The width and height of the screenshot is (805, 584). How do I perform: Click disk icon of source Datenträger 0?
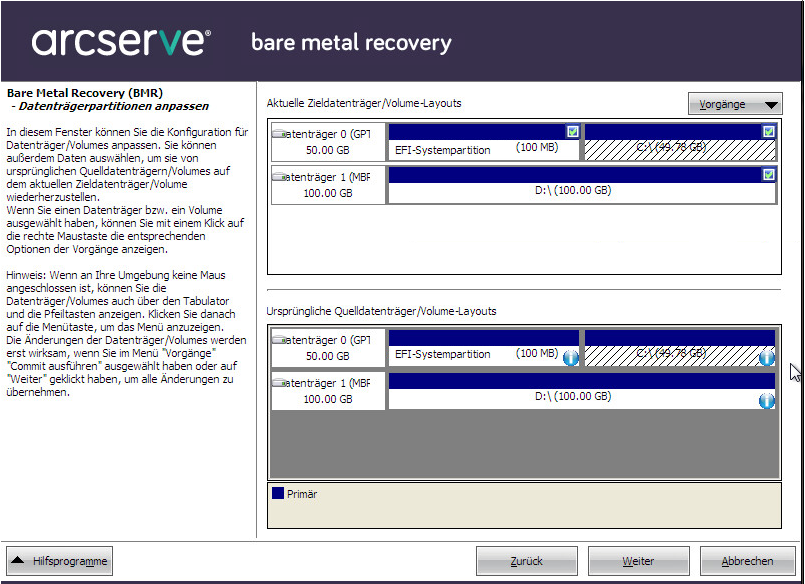[x=279, y=340]
